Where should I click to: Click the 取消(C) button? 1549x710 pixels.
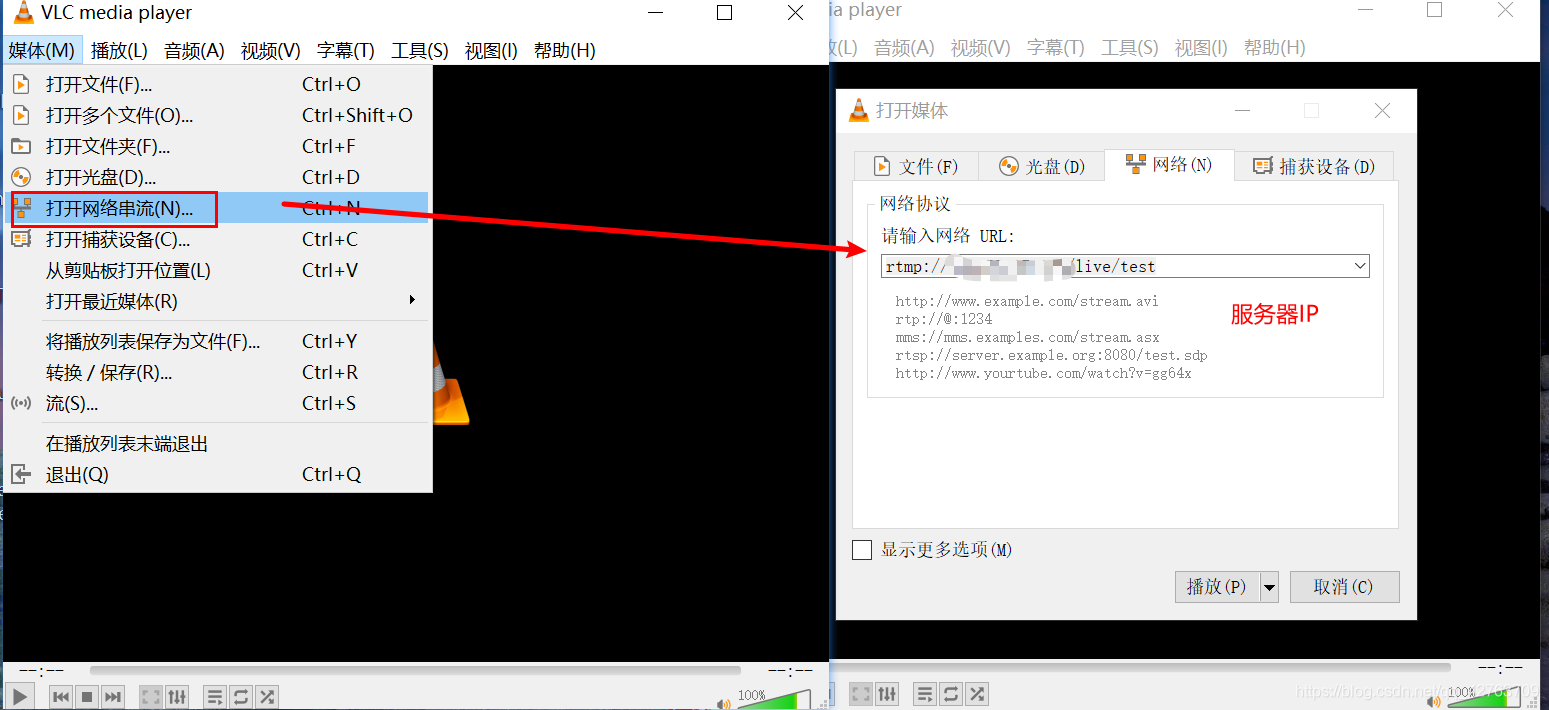(x=1343, y=587)
